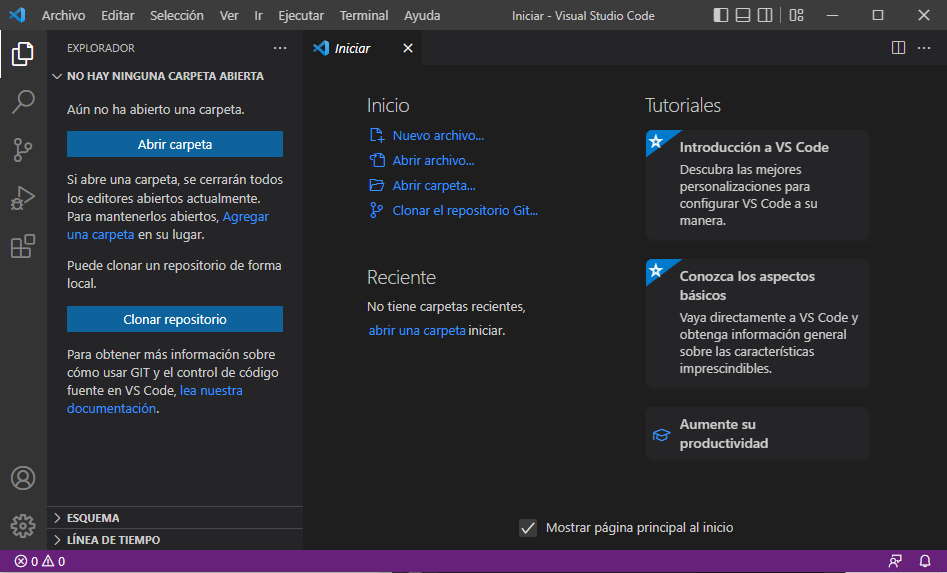Open the Ejecutar menu
The height and width of the screenshot is (573, 947).
click(301, 15)
